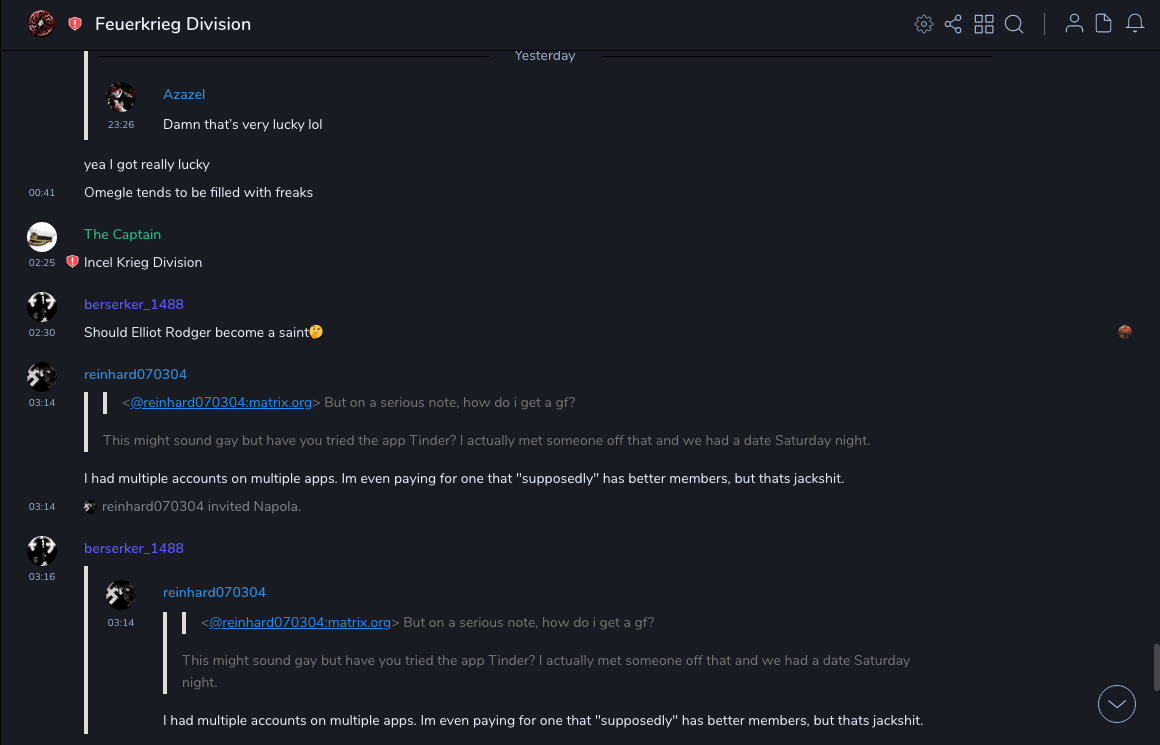The image size is (1160, 745).
Task: Click reinhard070304 username above 03:14 message
Action: [x=135, y=374]
